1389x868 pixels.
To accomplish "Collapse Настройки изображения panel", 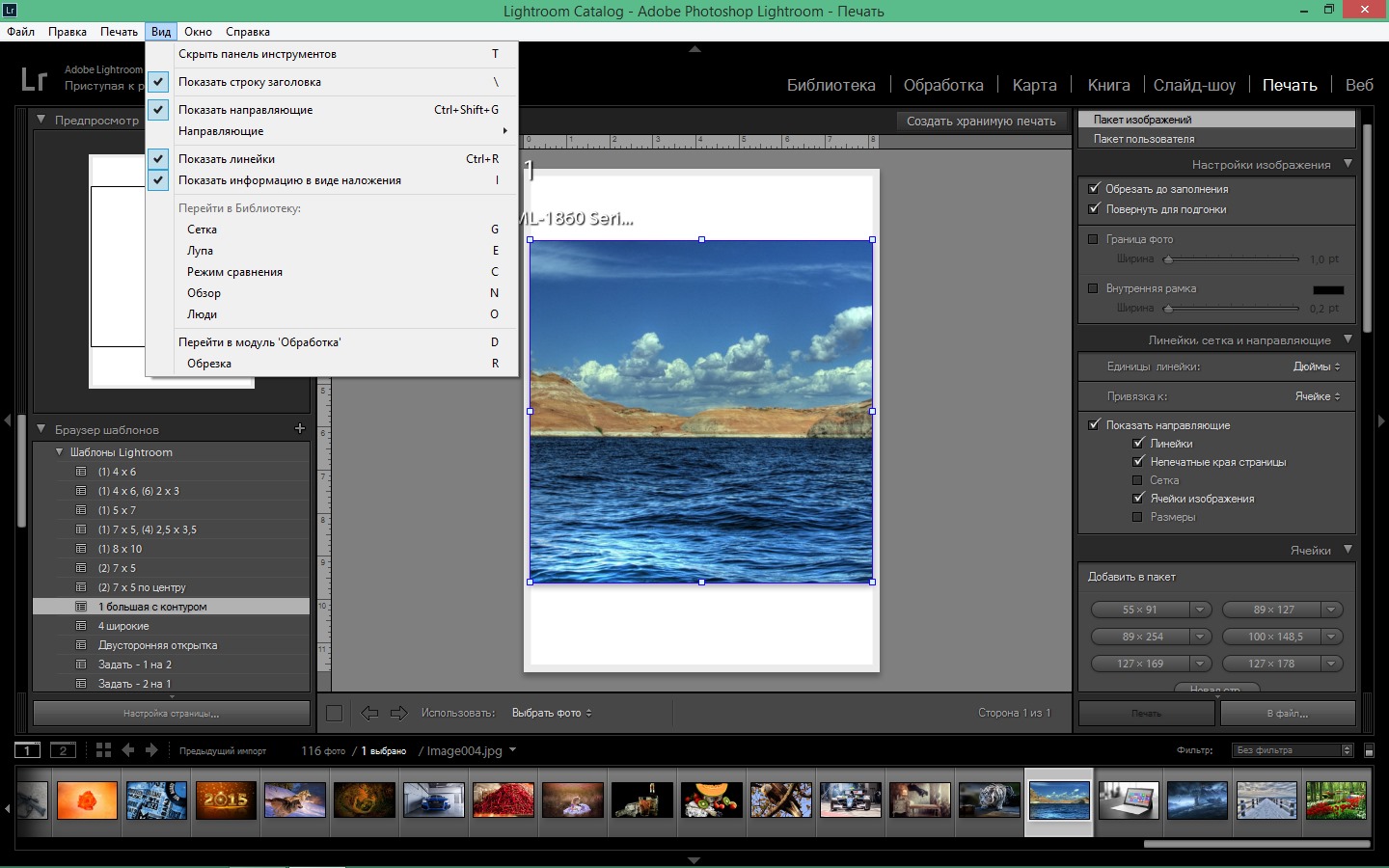I will pyautogui.click(x=1348, y=164).
